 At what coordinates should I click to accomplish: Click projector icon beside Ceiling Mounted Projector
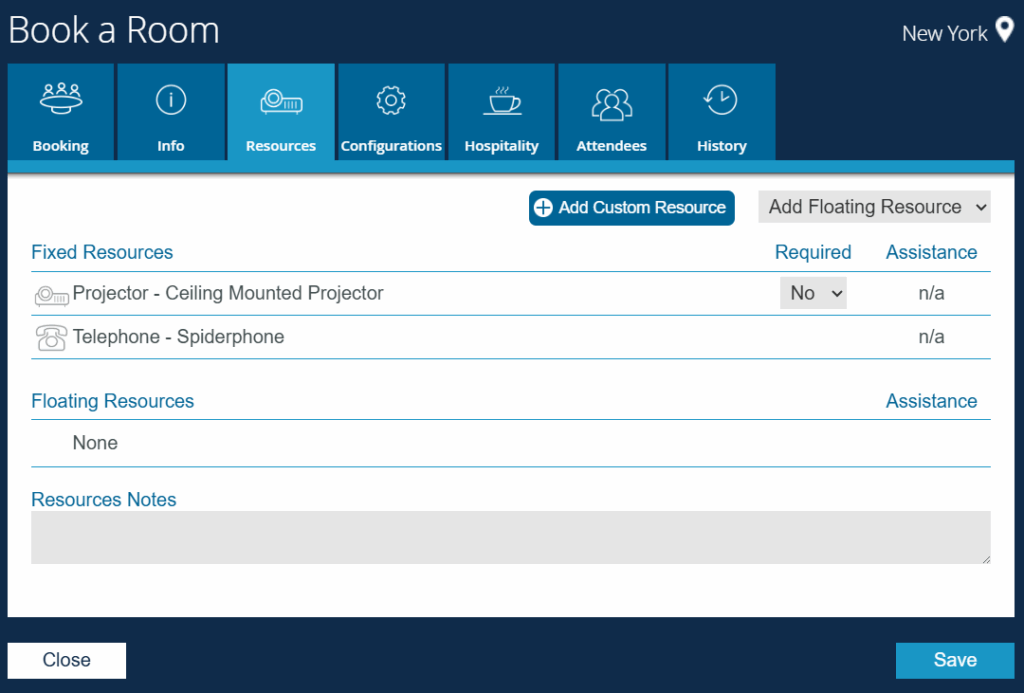pos(51,294)
